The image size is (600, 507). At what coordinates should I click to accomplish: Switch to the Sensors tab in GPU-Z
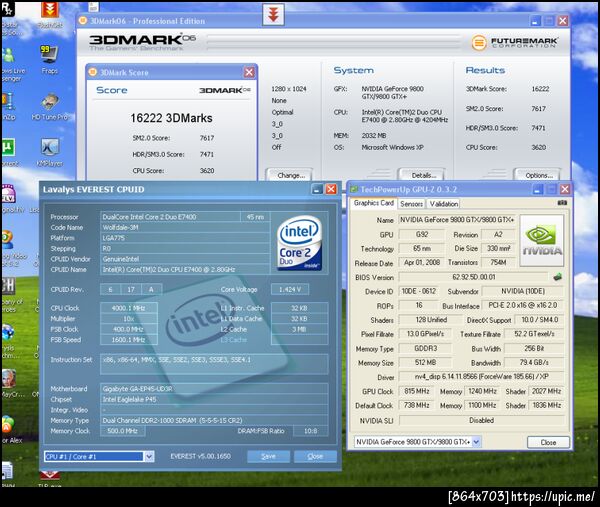pos(411,204)
